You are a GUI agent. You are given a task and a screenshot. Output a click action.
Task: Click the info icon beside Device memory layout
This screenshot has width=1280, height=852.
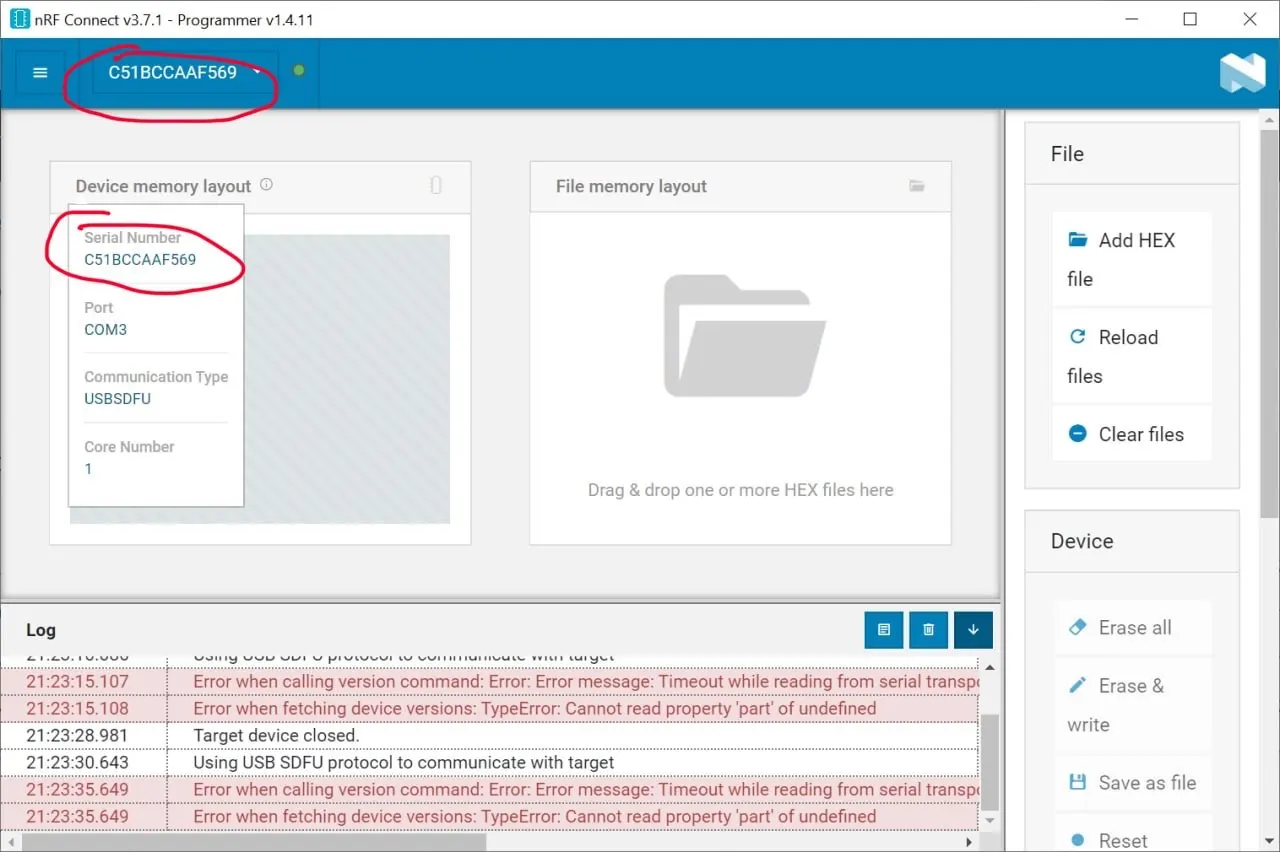point(266,185)
